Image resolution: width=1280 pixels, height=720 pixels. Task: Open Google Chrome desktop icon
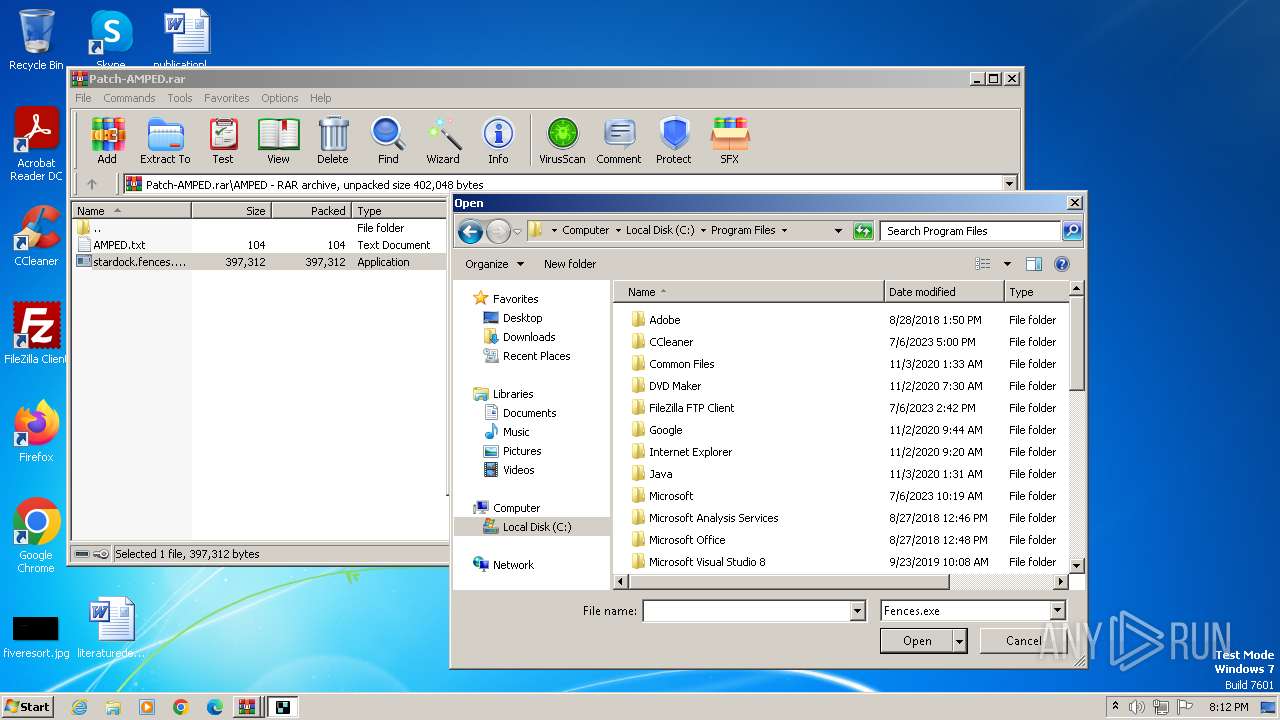[x=36, y=536]
